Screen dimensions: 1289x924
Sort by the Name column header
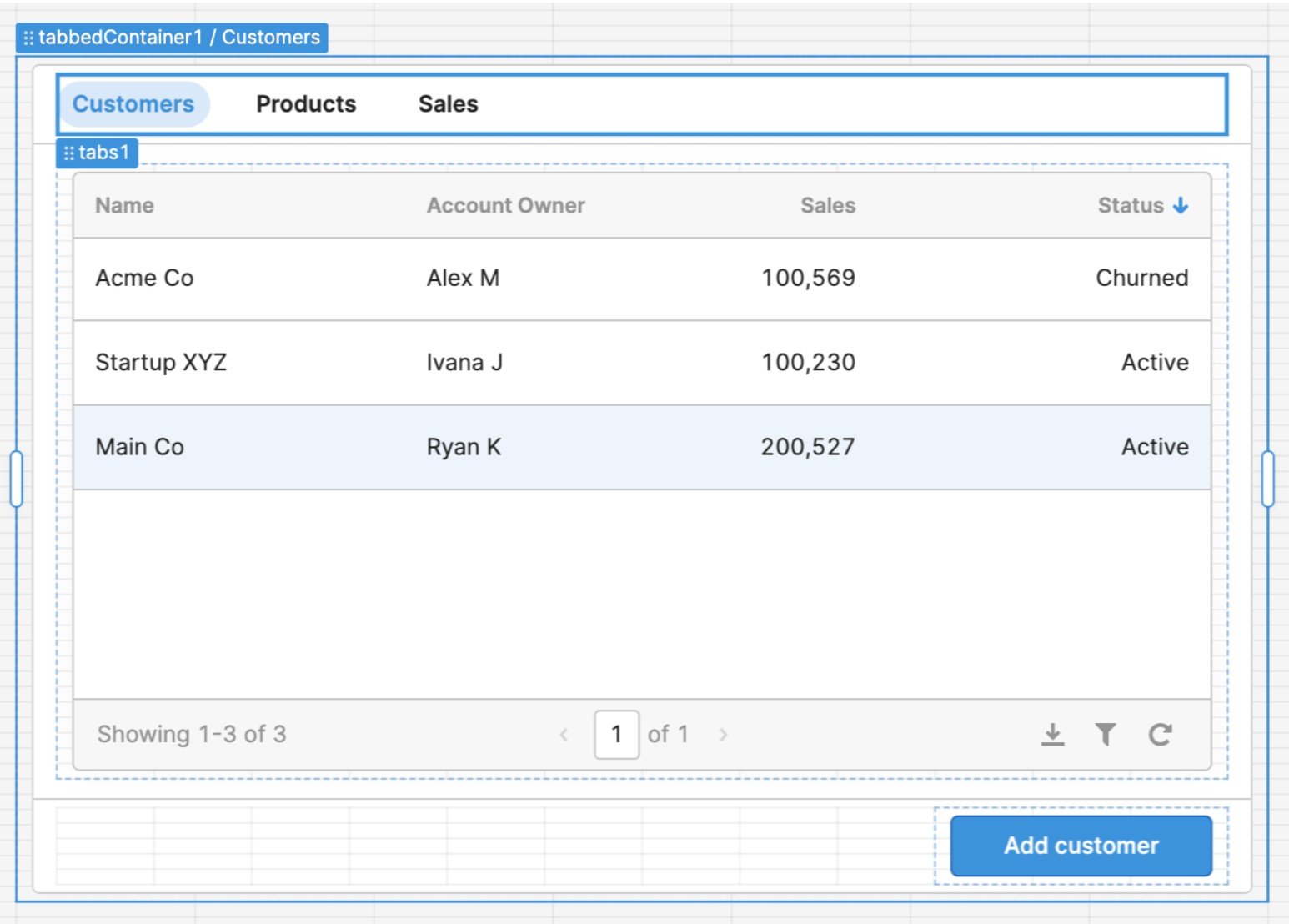click(x=124, y=205)
